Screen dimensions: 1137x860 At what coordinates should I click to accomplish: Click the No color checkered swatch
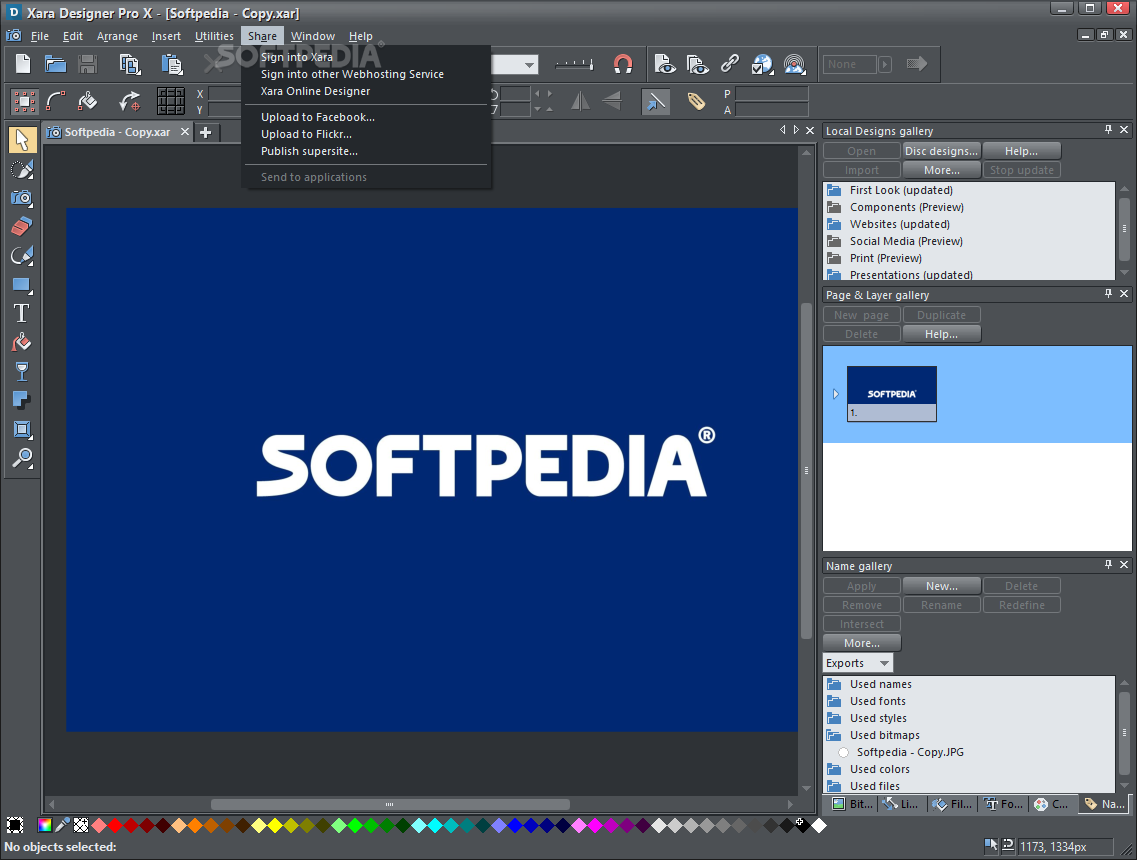click(x=81, y=824)
